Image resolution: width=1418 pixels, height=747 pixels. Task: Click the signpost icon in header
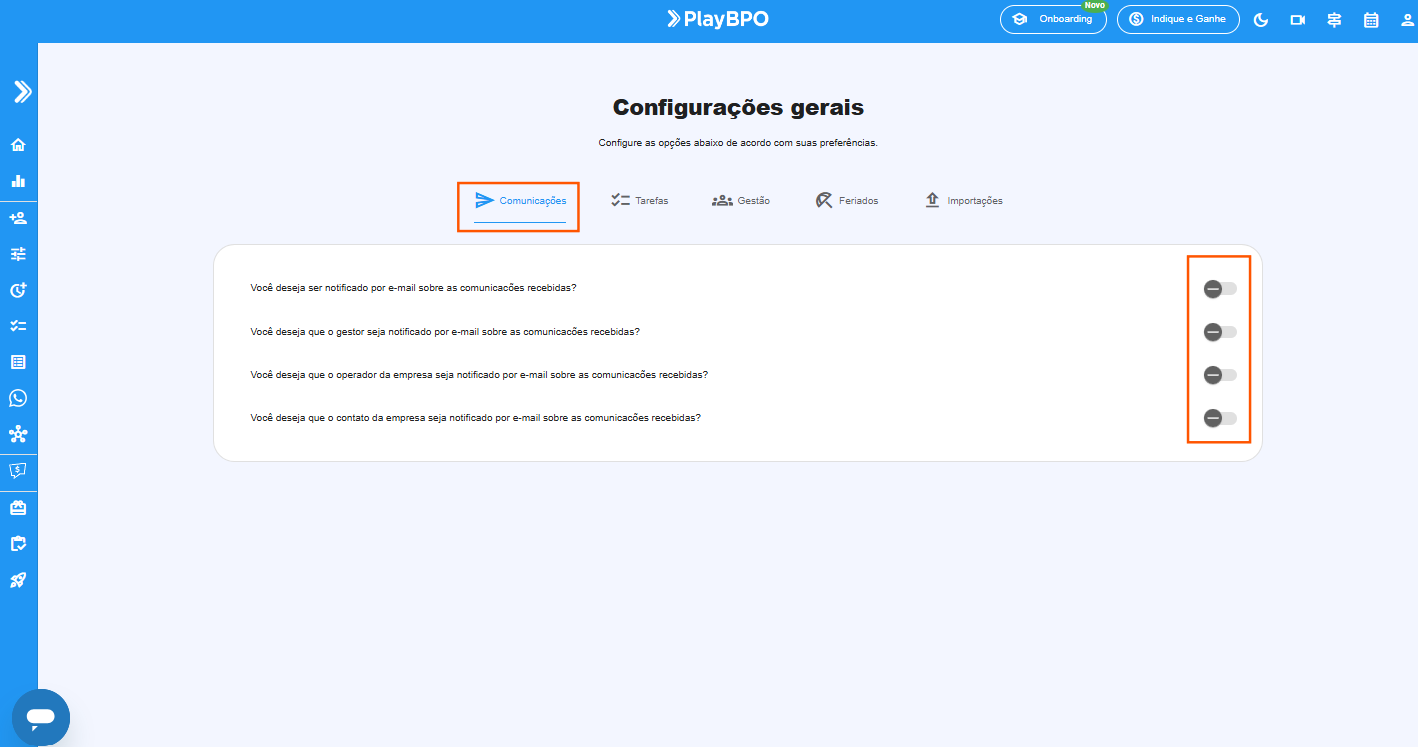point(1334,20)
